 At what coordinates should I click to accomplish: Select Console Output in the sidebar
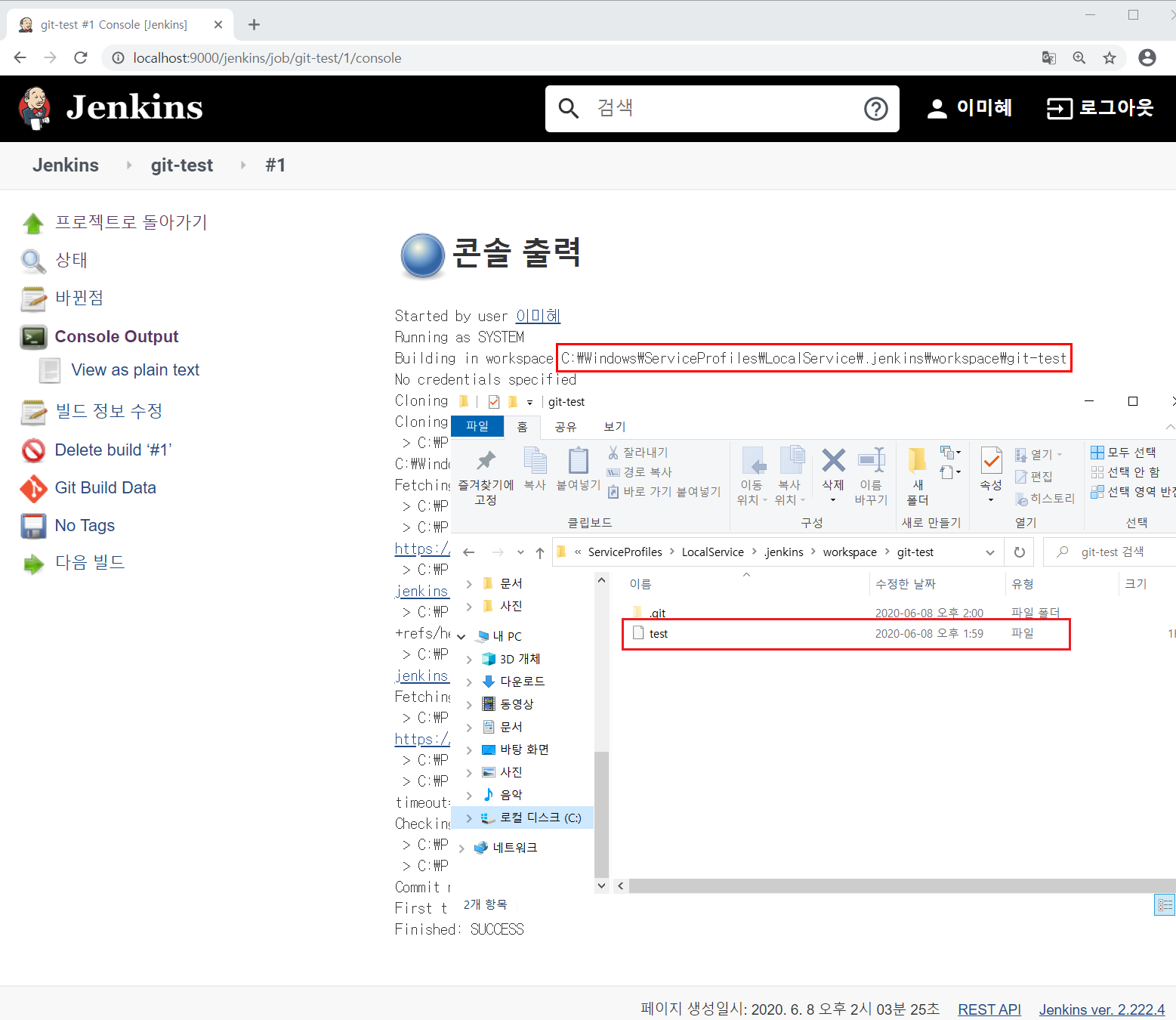pos(116,337)
